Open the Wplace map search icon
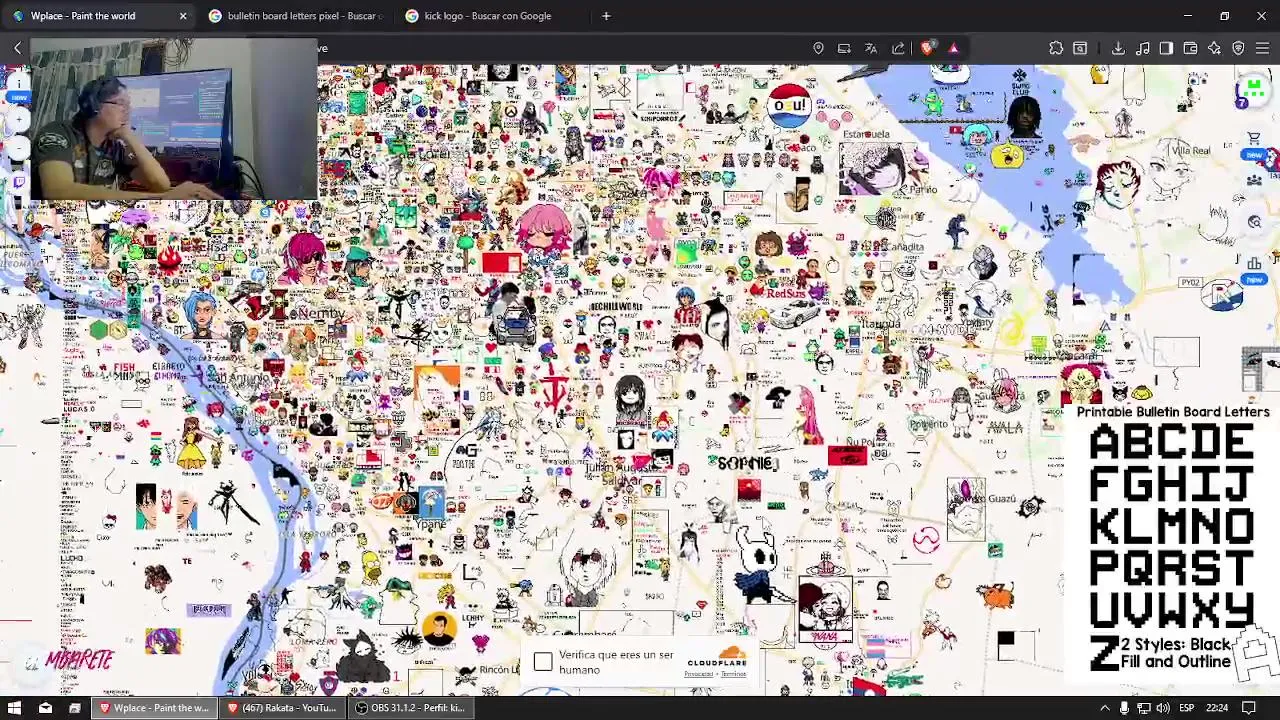This screenshot has width=1280, height=720. coord(1254,222)
